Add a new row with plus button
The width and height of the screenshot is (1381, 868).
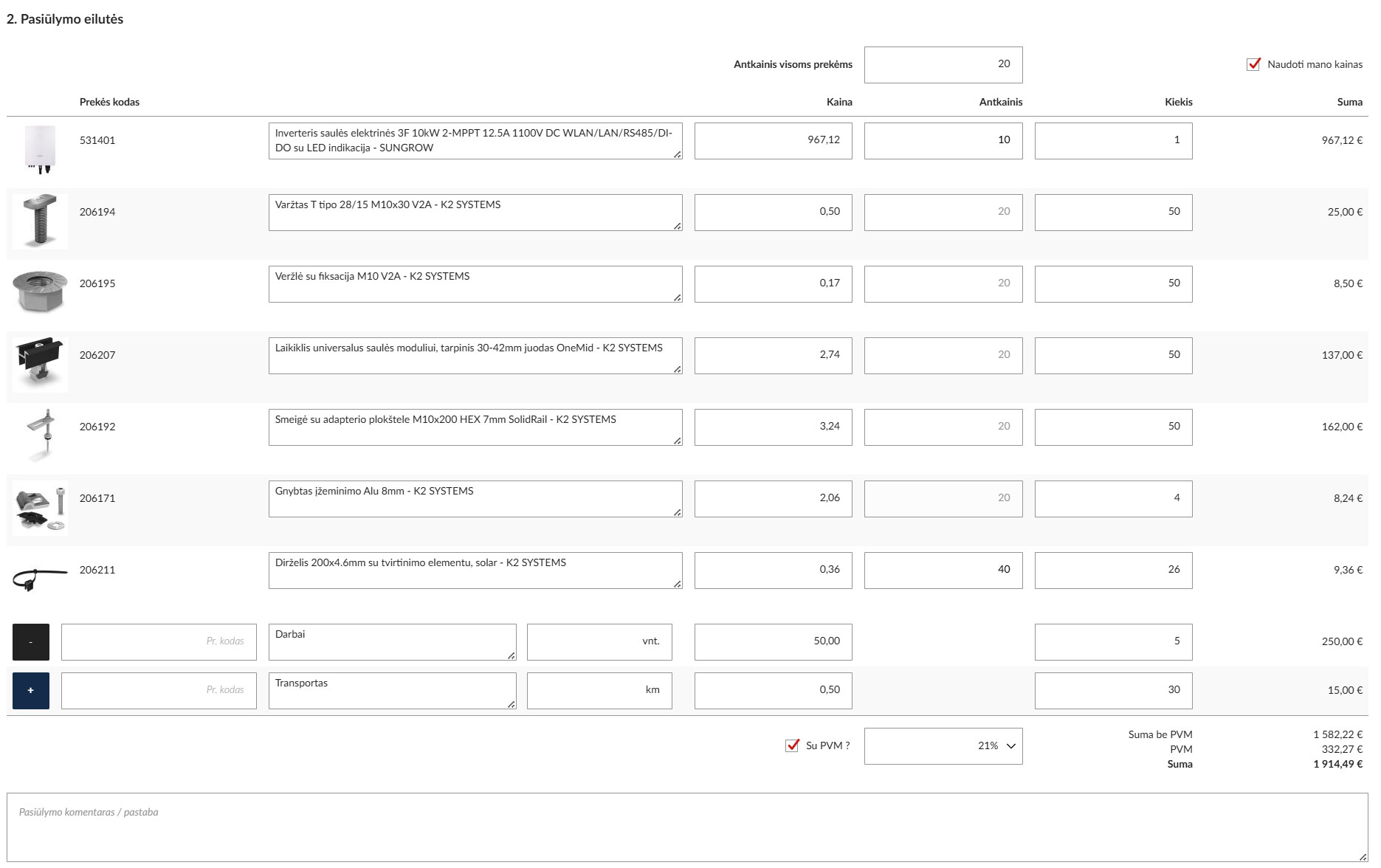click(x=31, y=691)
